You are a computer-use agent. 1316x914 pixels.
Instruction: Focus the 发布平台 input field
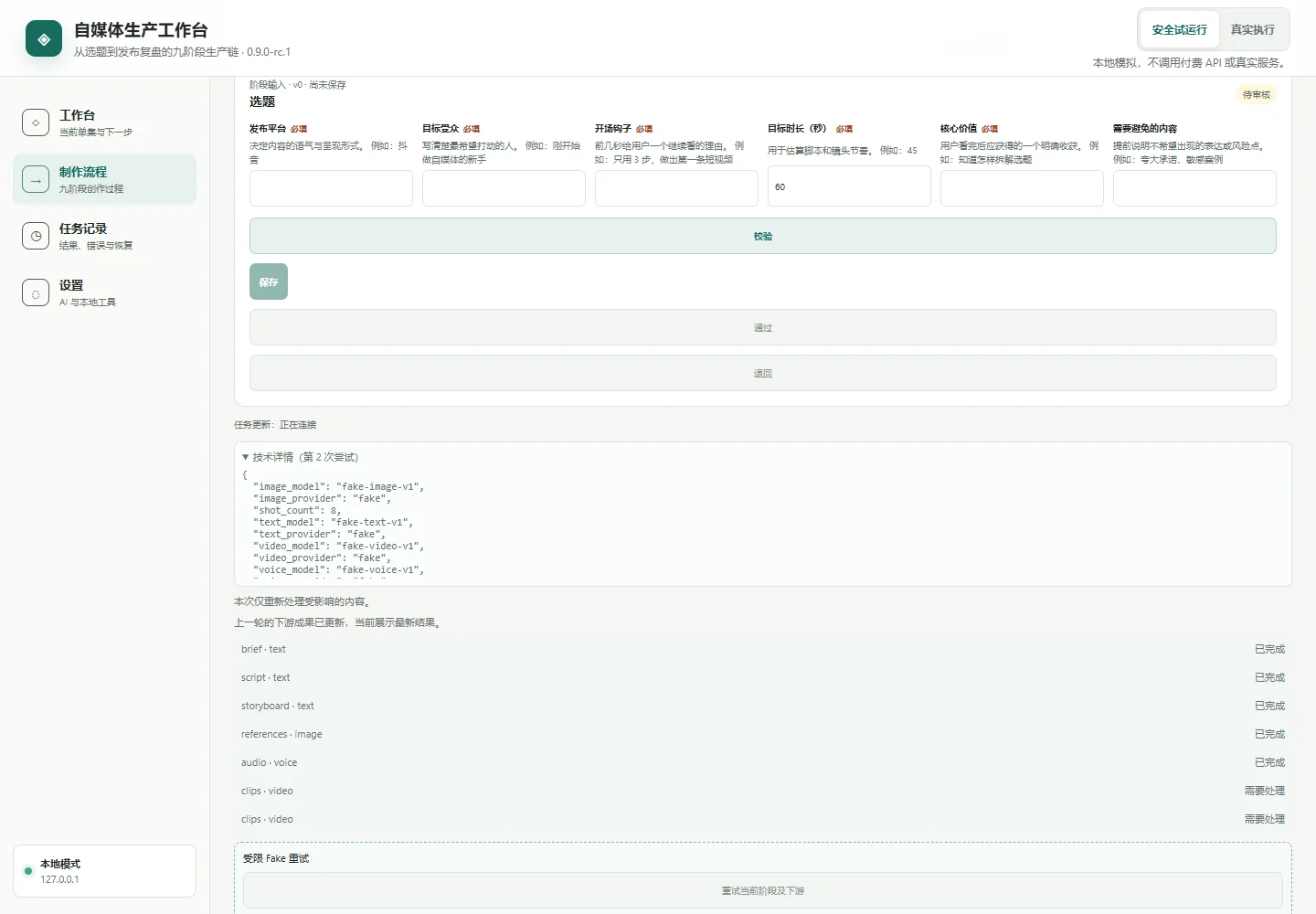pos(331,188)
